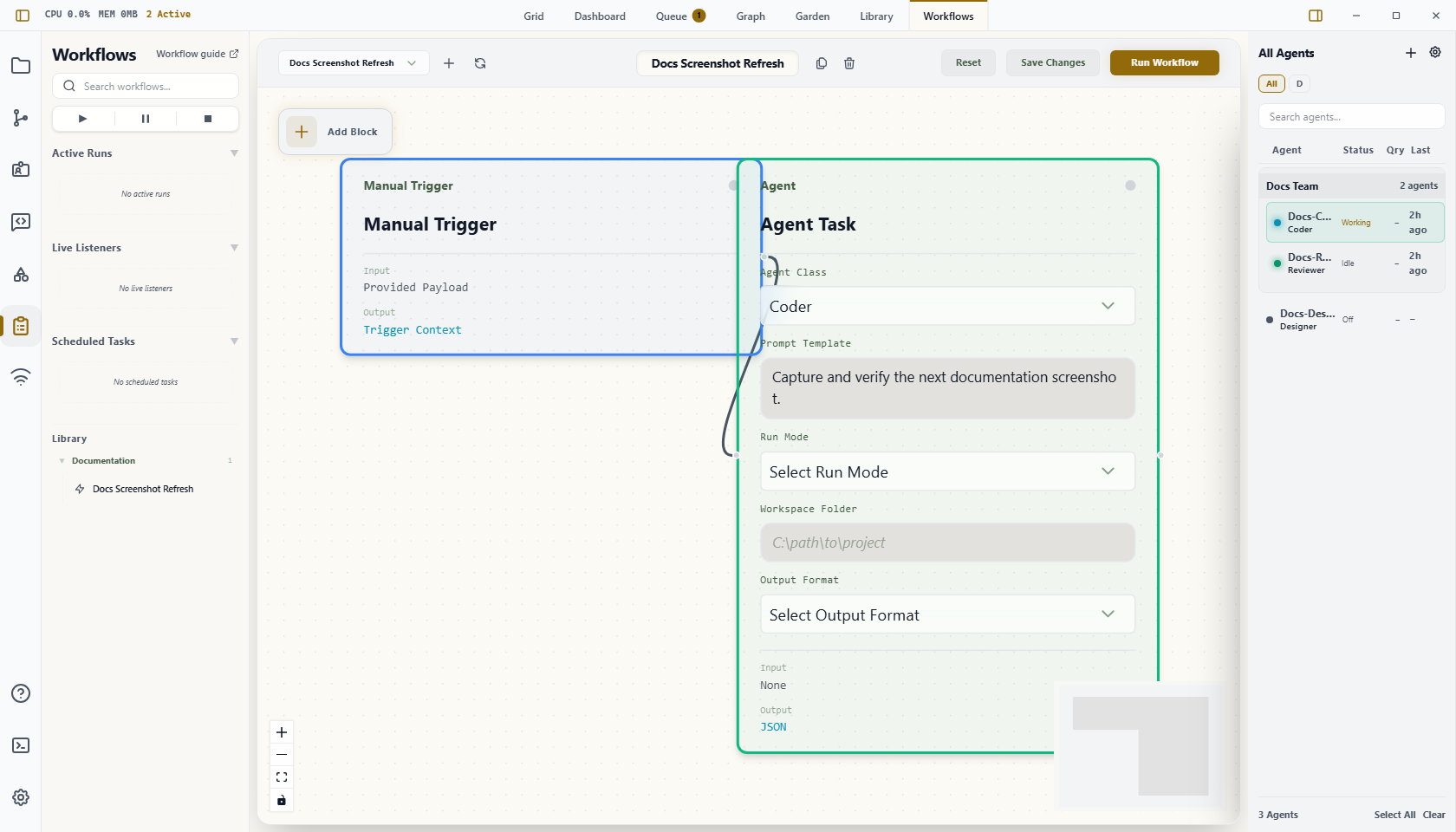Open the Agent Class Coder dropdown
This screenshot has height=832, width=1456.
pos(947,306)
